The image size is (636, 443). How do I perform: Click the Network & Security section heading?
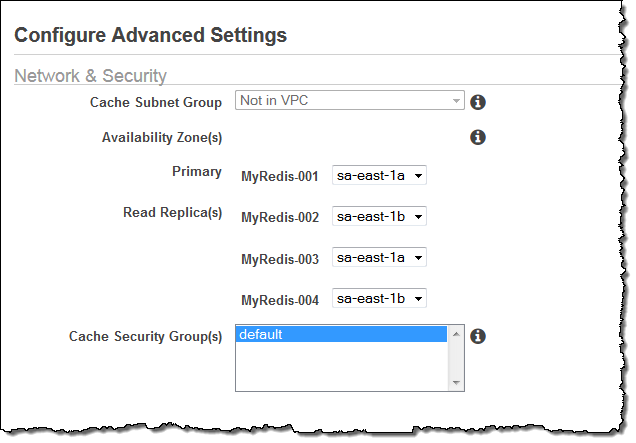click(90, 76)
